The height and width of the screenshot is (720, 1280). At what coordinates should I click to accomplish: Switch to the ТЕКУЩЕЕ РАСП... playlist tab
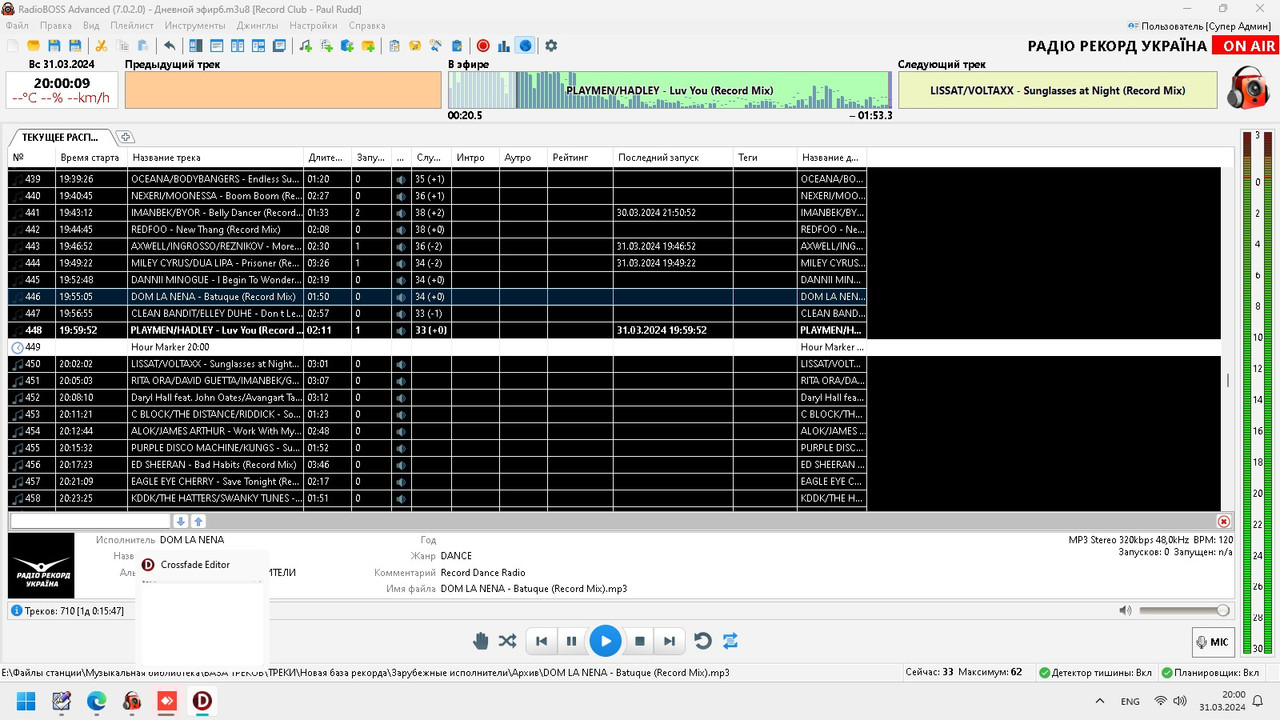tap(60, 137)
